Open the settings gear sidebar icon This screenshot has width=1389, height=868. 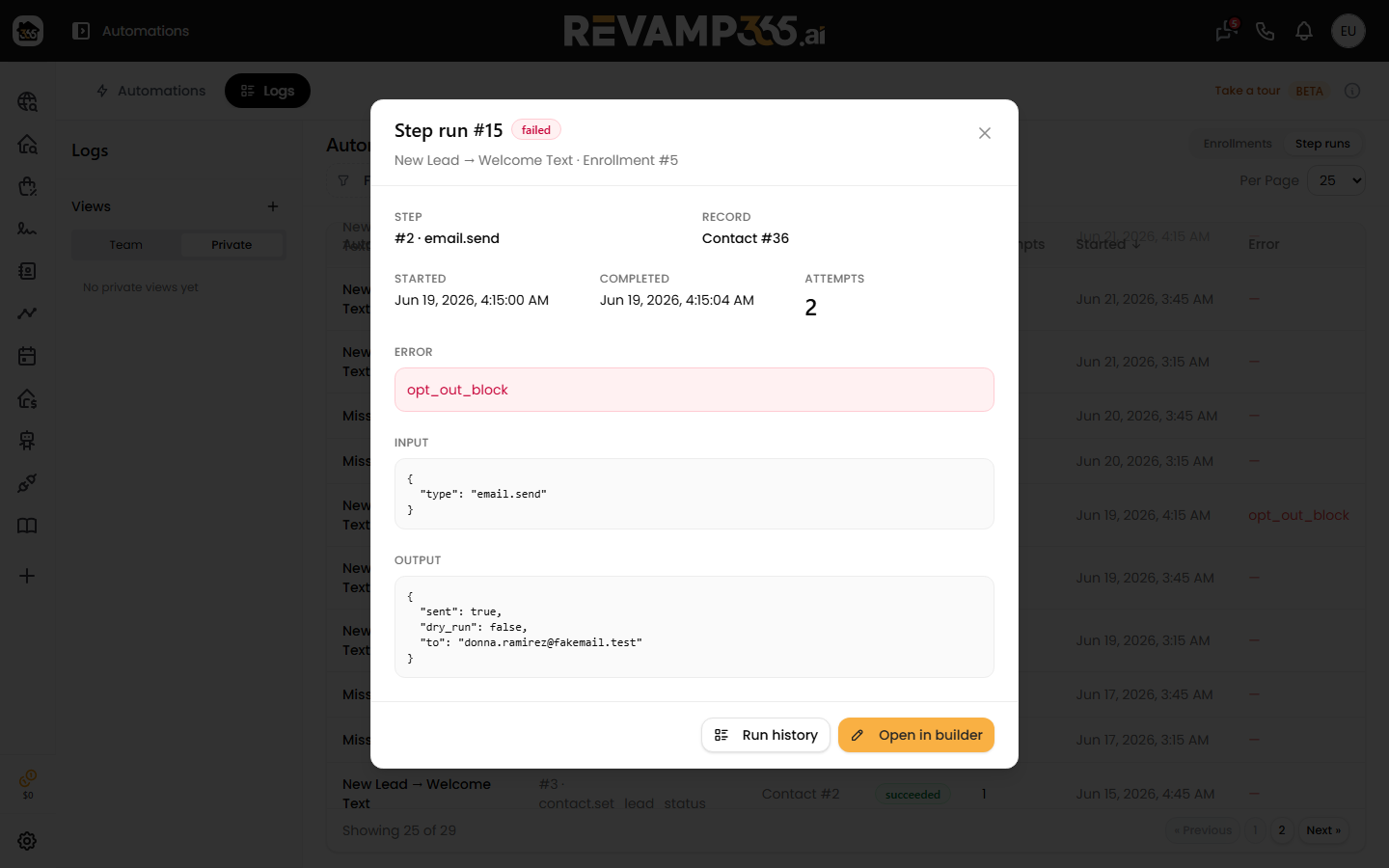[27, 841]
